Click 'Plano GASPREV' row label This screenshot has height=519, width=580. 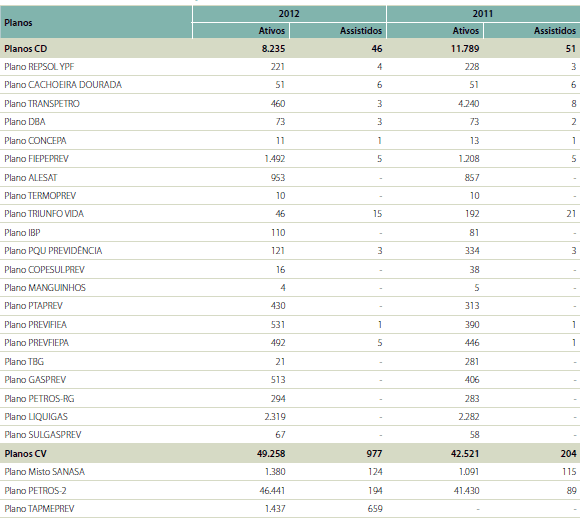tap(35, 380)
